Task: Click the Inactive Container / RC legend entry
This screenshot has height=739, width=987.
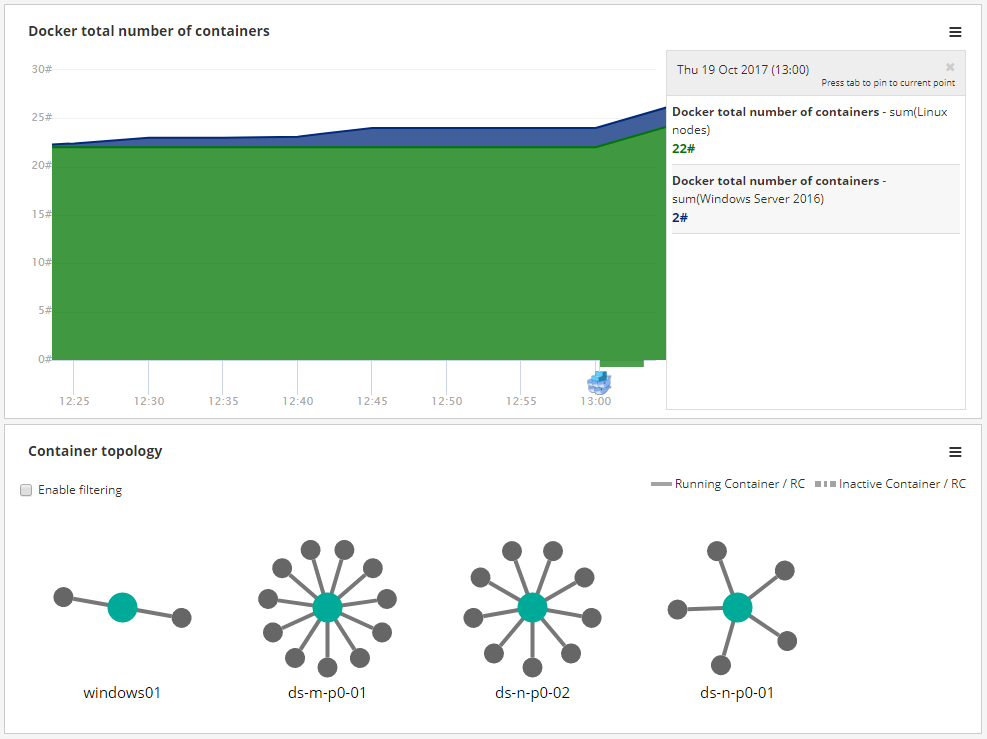Action: coord(891,484)
